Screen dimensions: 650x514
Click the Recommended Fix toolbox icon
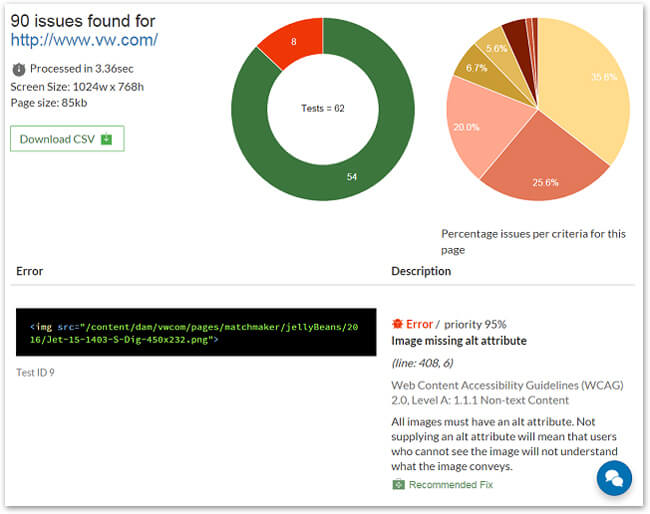coord(398,484)
